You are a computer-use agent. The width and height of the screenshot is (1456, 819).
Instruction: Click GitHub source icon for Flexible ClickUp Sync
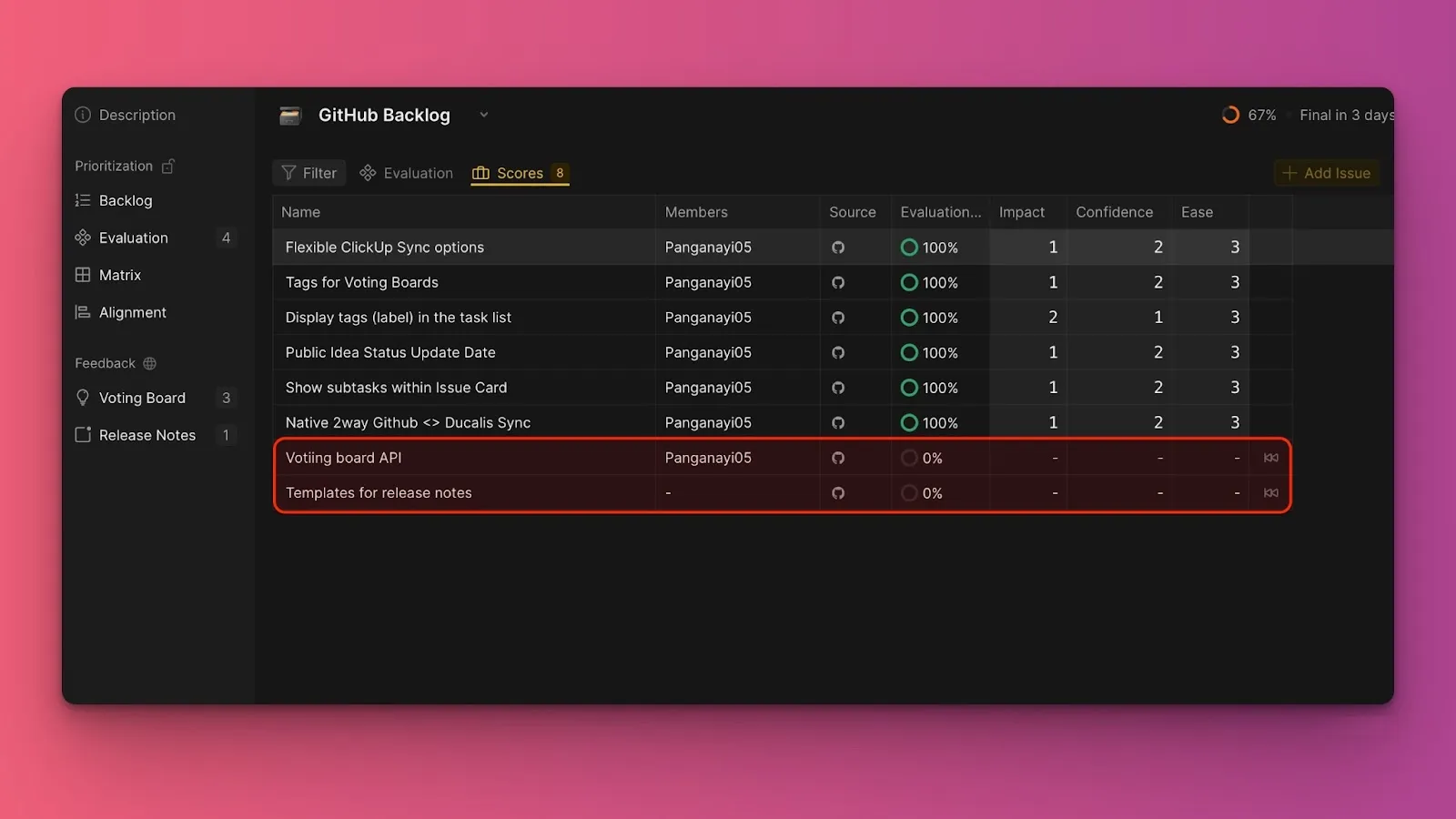(838, 248)
